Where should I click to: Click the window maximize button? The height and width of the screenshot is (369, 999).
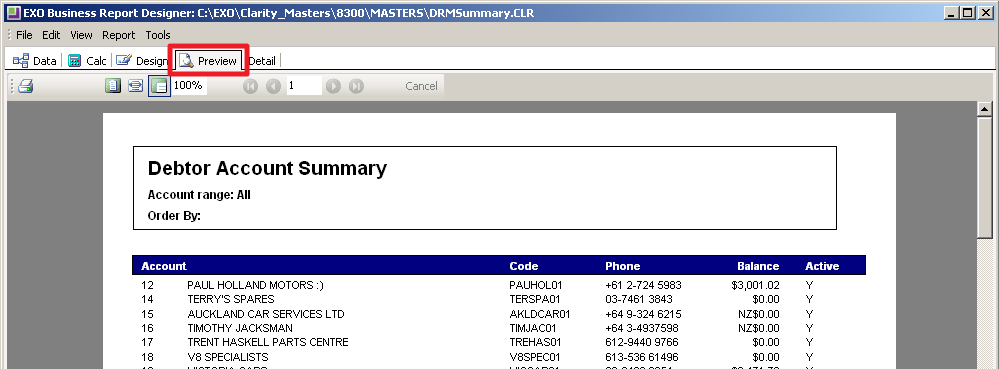968,12
